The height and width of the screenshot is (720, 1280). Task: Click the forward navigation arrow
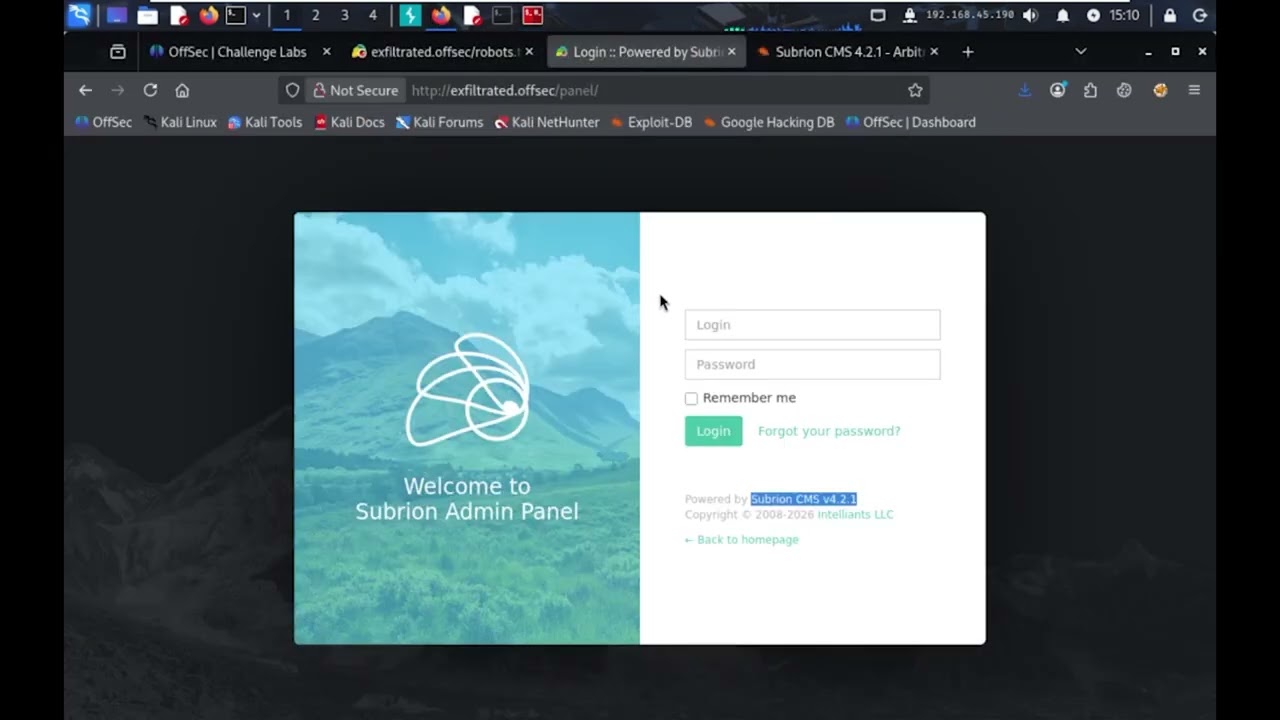point(117,90)
